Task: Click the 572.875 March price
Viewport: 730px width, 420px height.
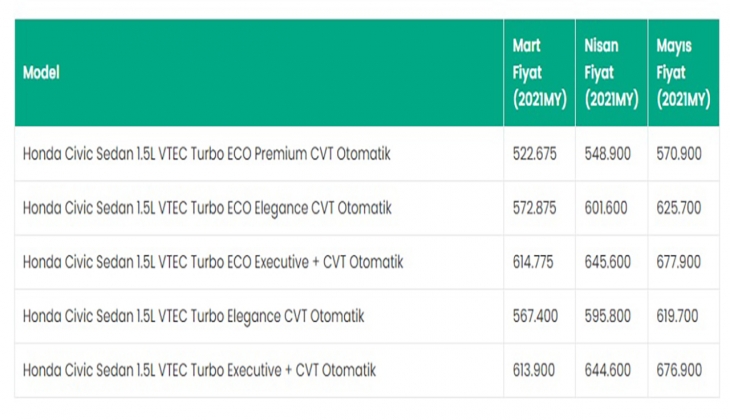Action: tap(534, 208)
